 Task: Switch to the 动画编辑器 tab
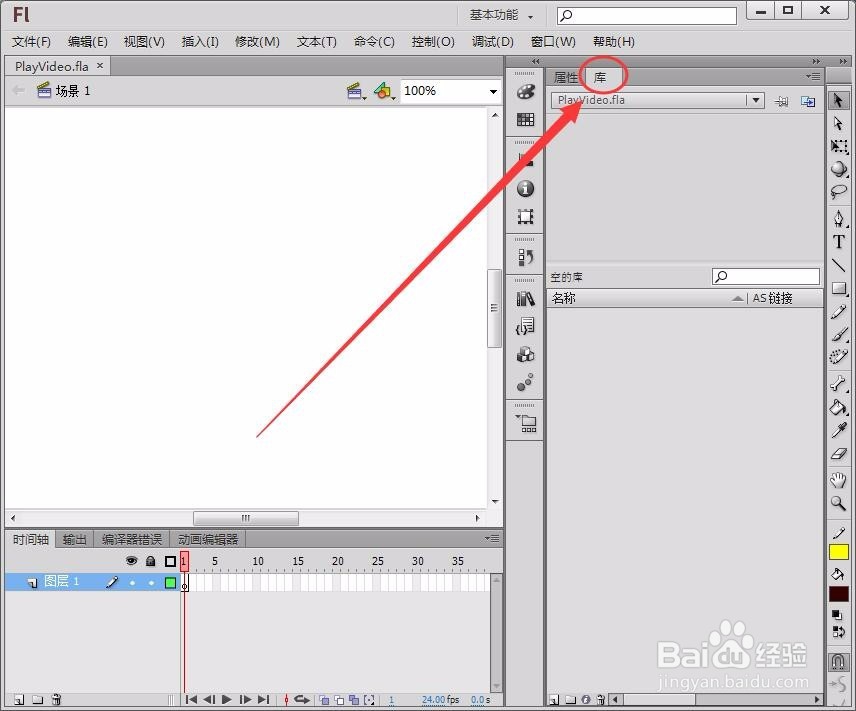pyautogui.click(x=208, y=540)
